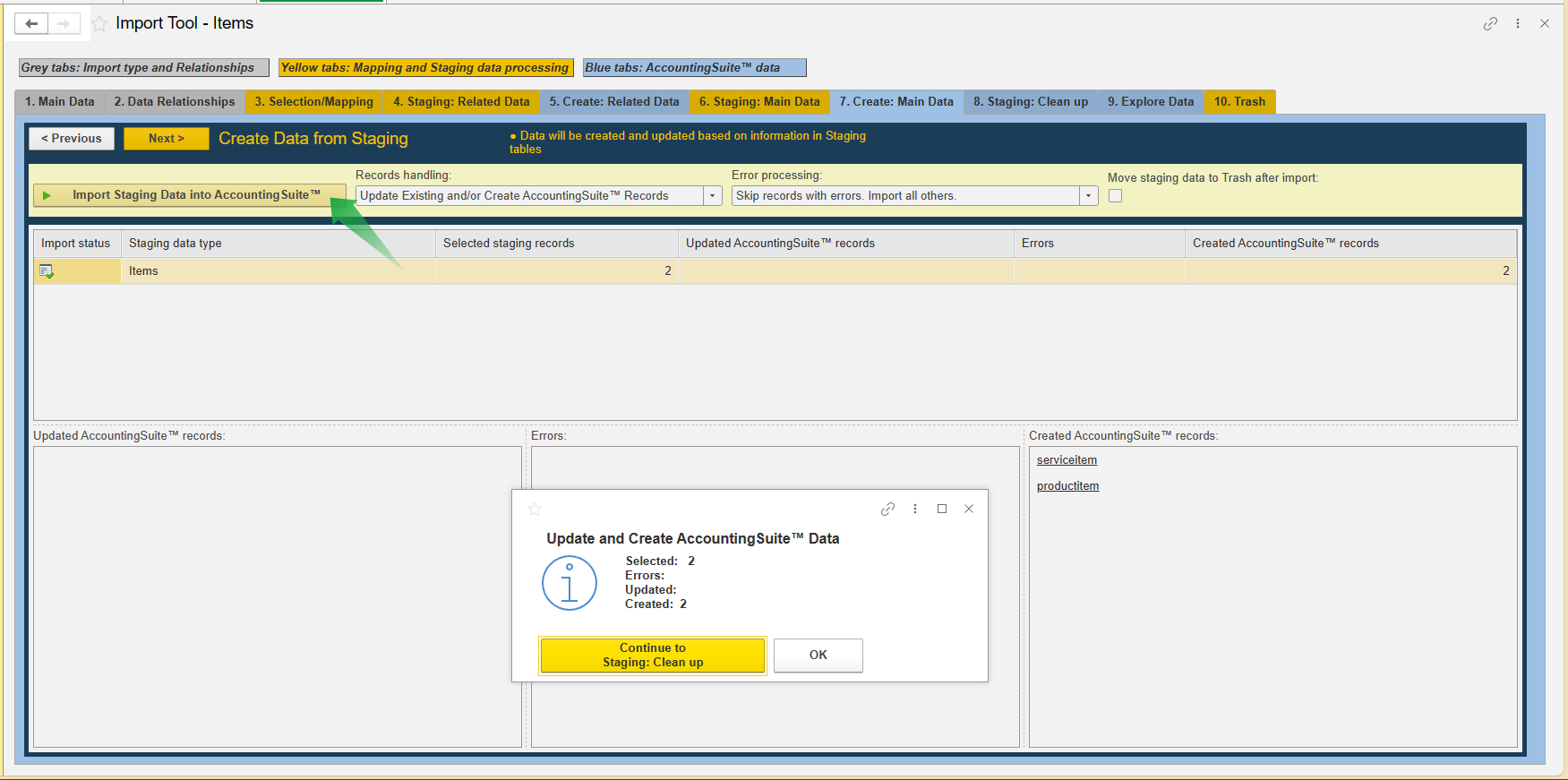The width and height of the screenshot is (1568, 780).
Task: Select 7. Create: Main Data tab
Action: (x=896, y=102)
